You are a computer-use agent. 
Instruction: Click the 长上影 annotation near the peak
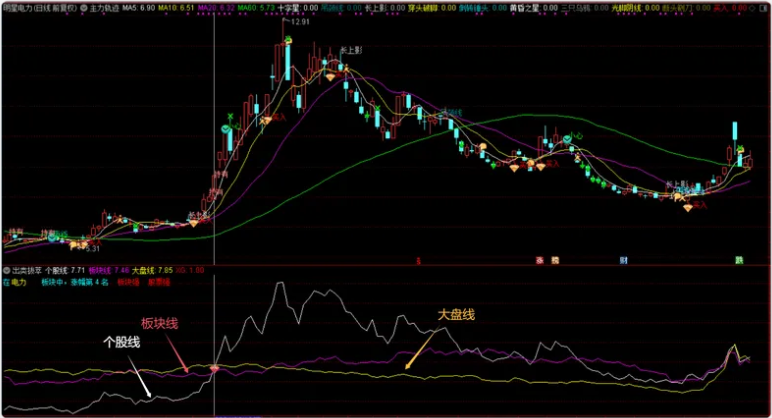click(350, 47)
